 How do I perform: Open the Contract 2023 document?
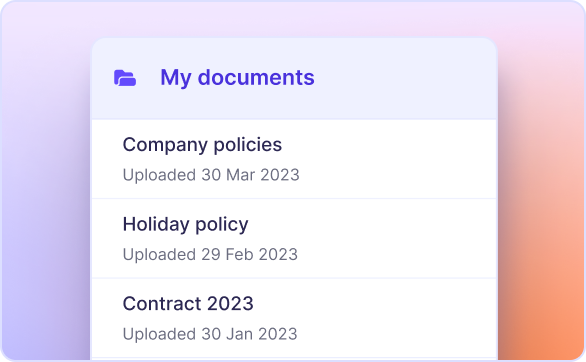188,303
